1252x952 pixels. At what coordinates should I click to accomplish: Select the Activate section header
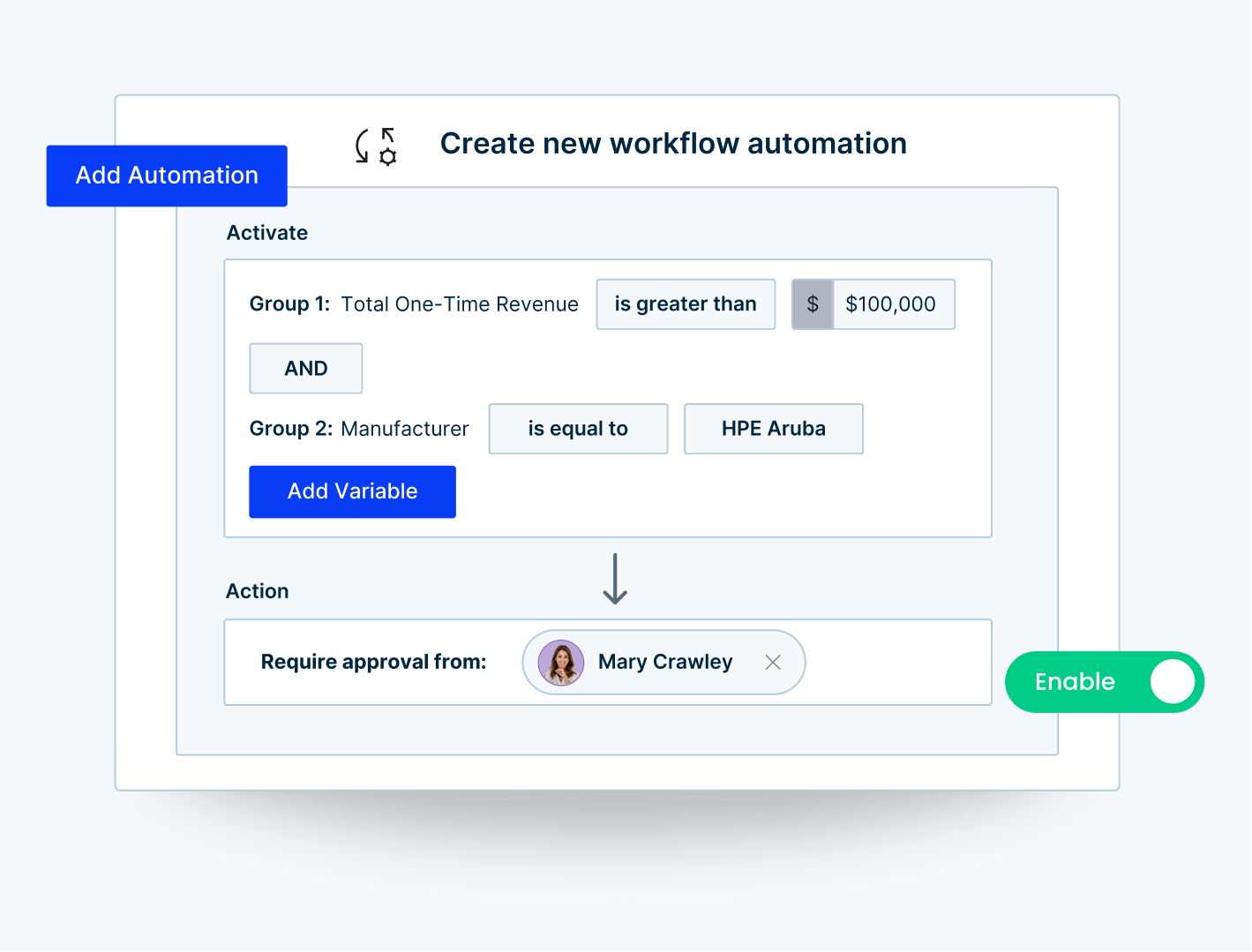(266, 232)
